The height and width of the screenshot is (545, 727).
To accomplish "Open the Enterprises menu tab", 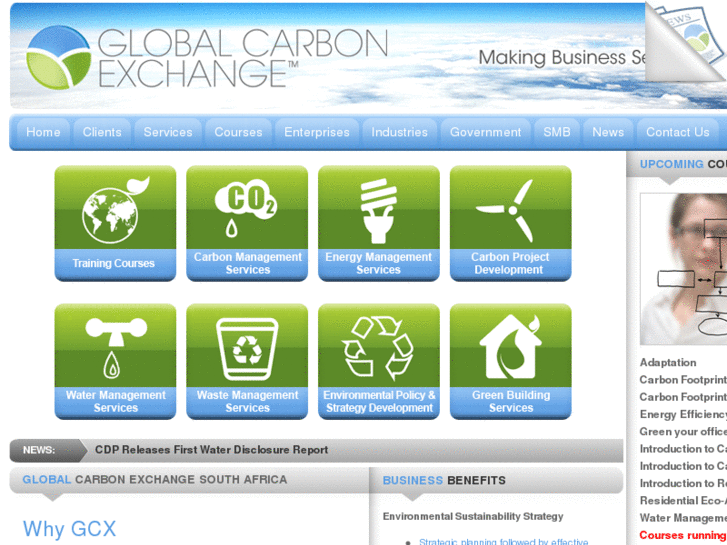I will [317, 132].
